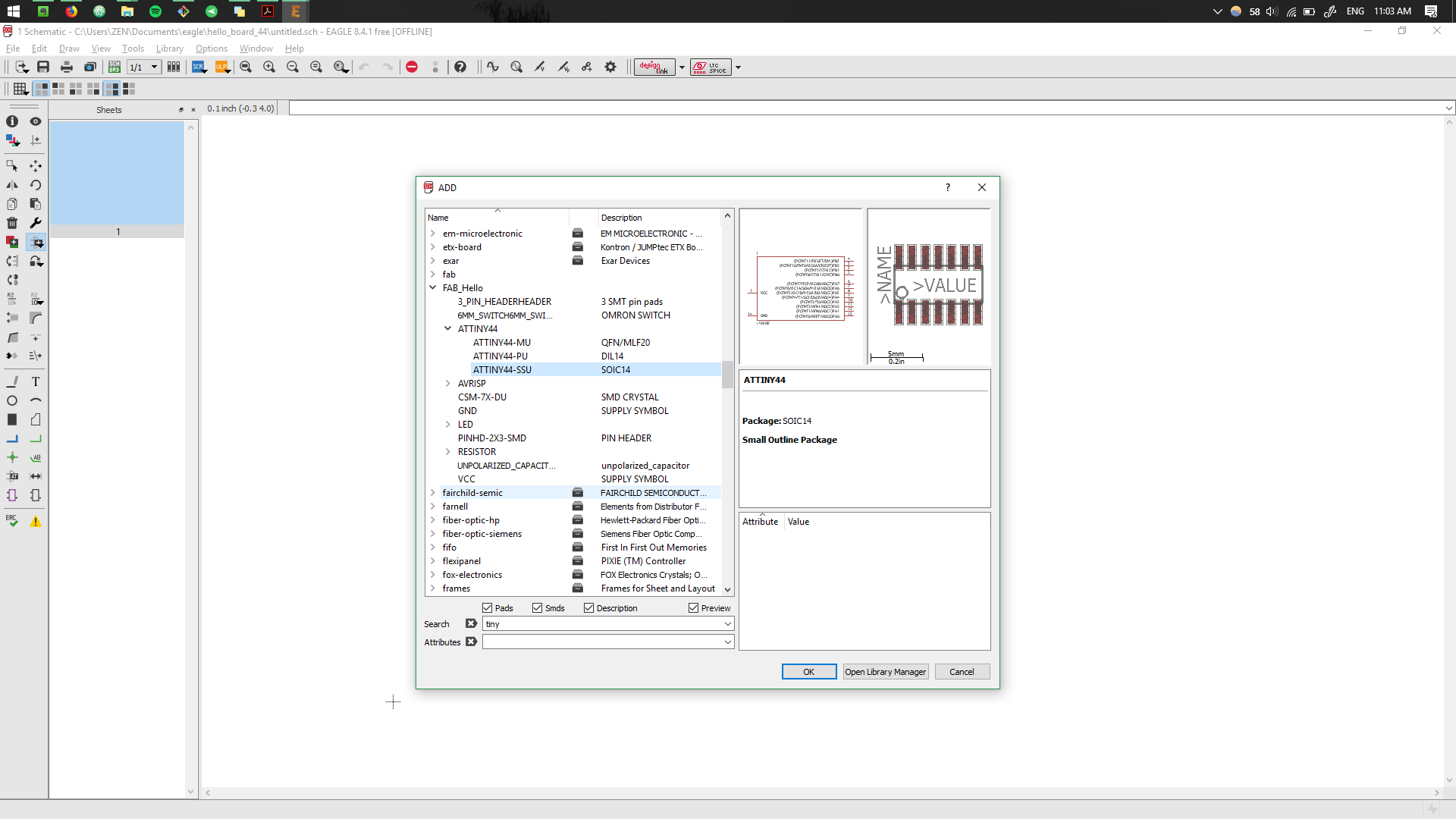1456x819 pixels.
Task: Select the Group selection tool
Action: coord(12,165)
